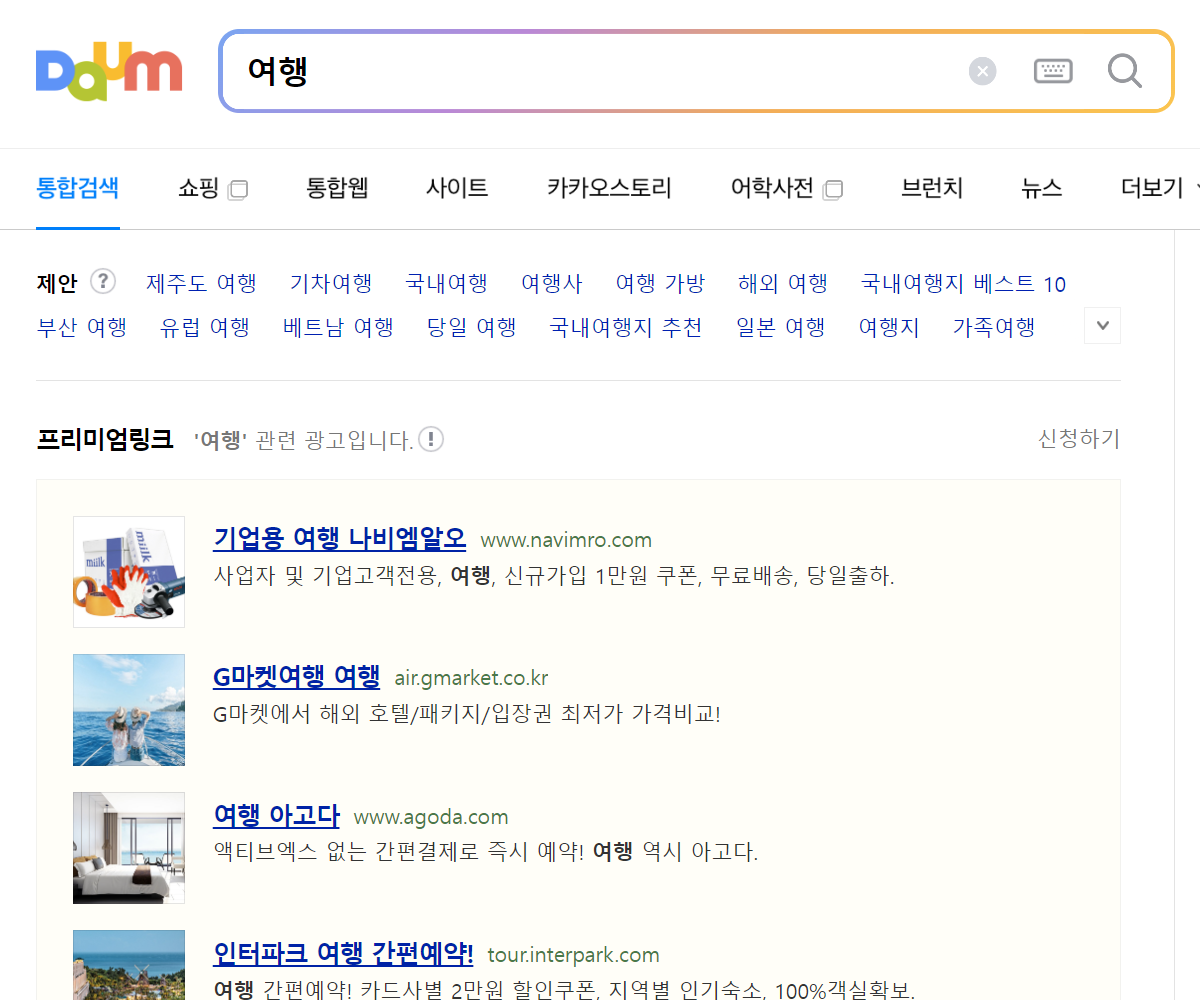Viewport: 1200px width, 1000px height.
Task: Select suggestion 가족여행
Action: [x=994, y=327]
